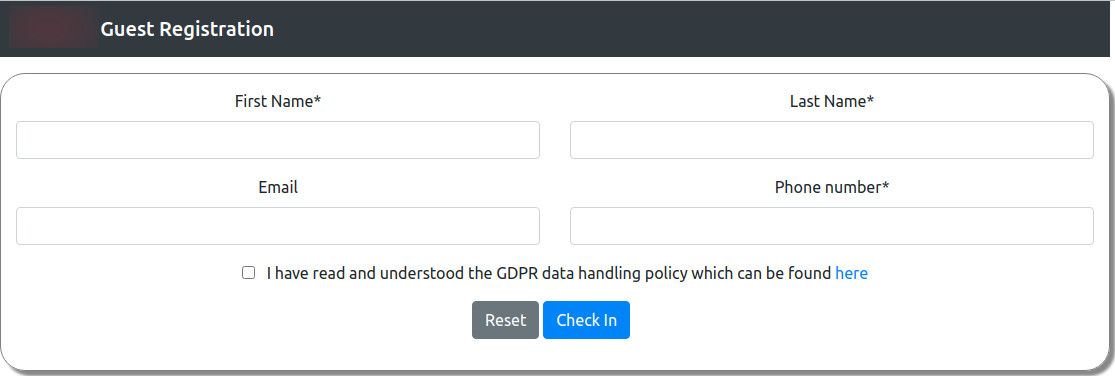Select the Phone number text box
The width and height of the screenshot is (1115, 376).
click(x=831, y=226)
